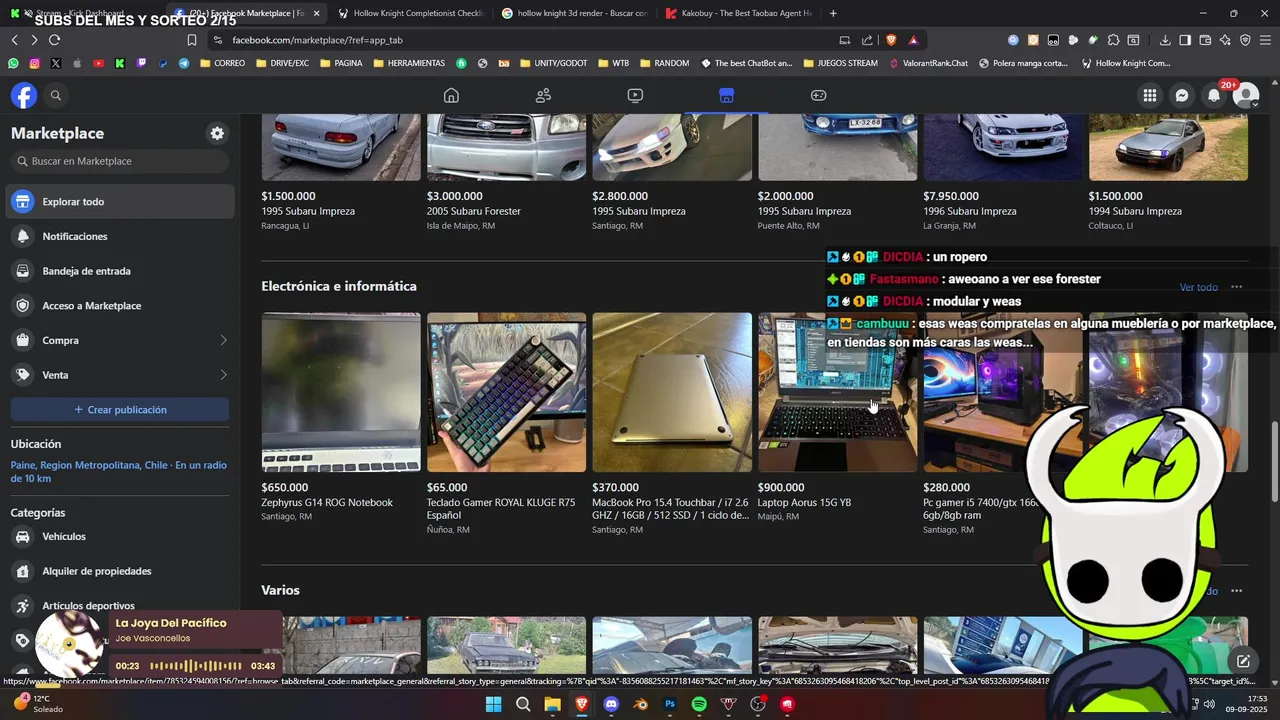This screenshot has width=1280, height=720.
Task: Click the Brave Shields lion icon
Action: (x=891, y=40)
